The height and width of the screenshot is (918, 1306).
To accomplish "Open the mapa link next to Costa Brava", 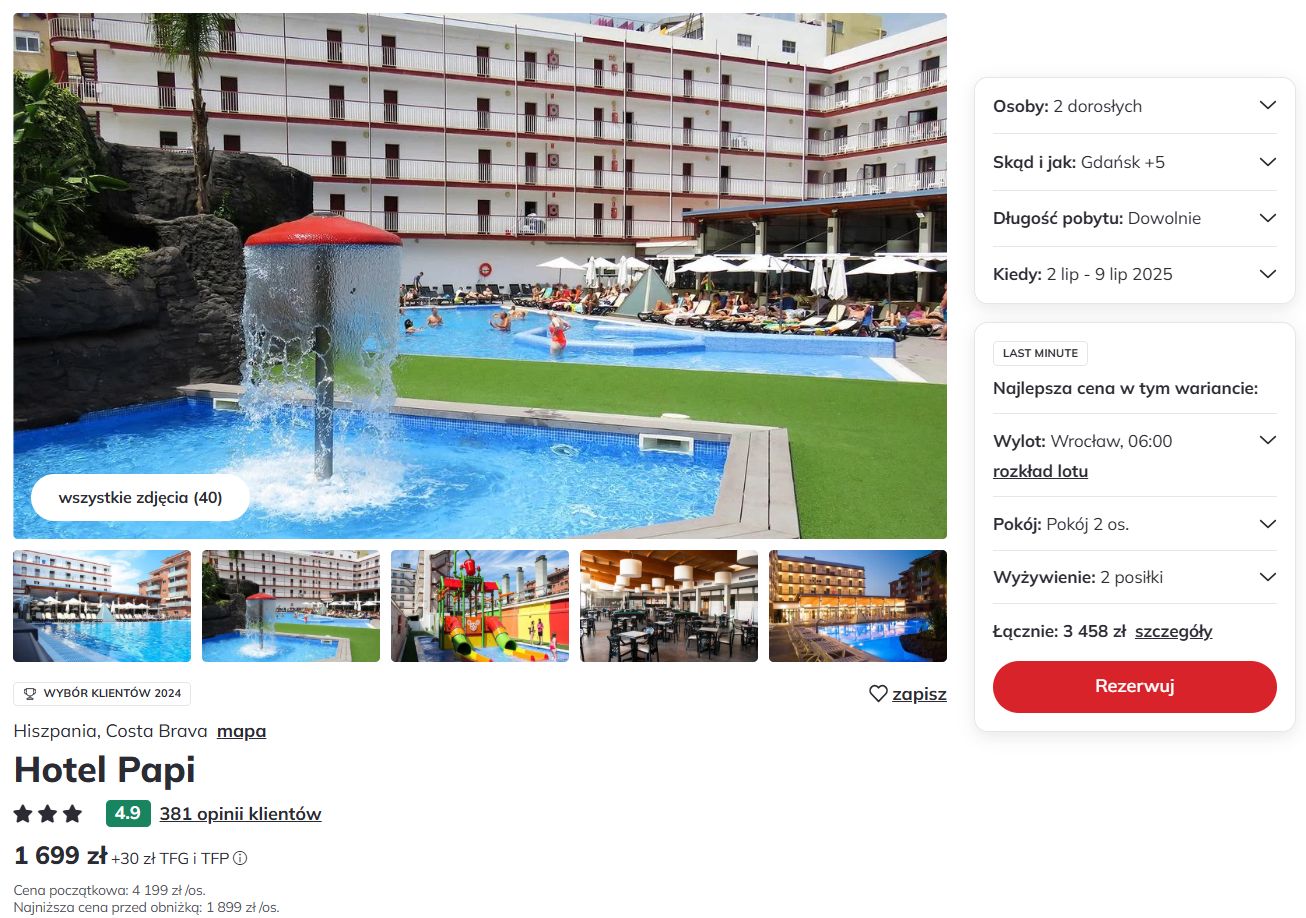I will (242, 731).
